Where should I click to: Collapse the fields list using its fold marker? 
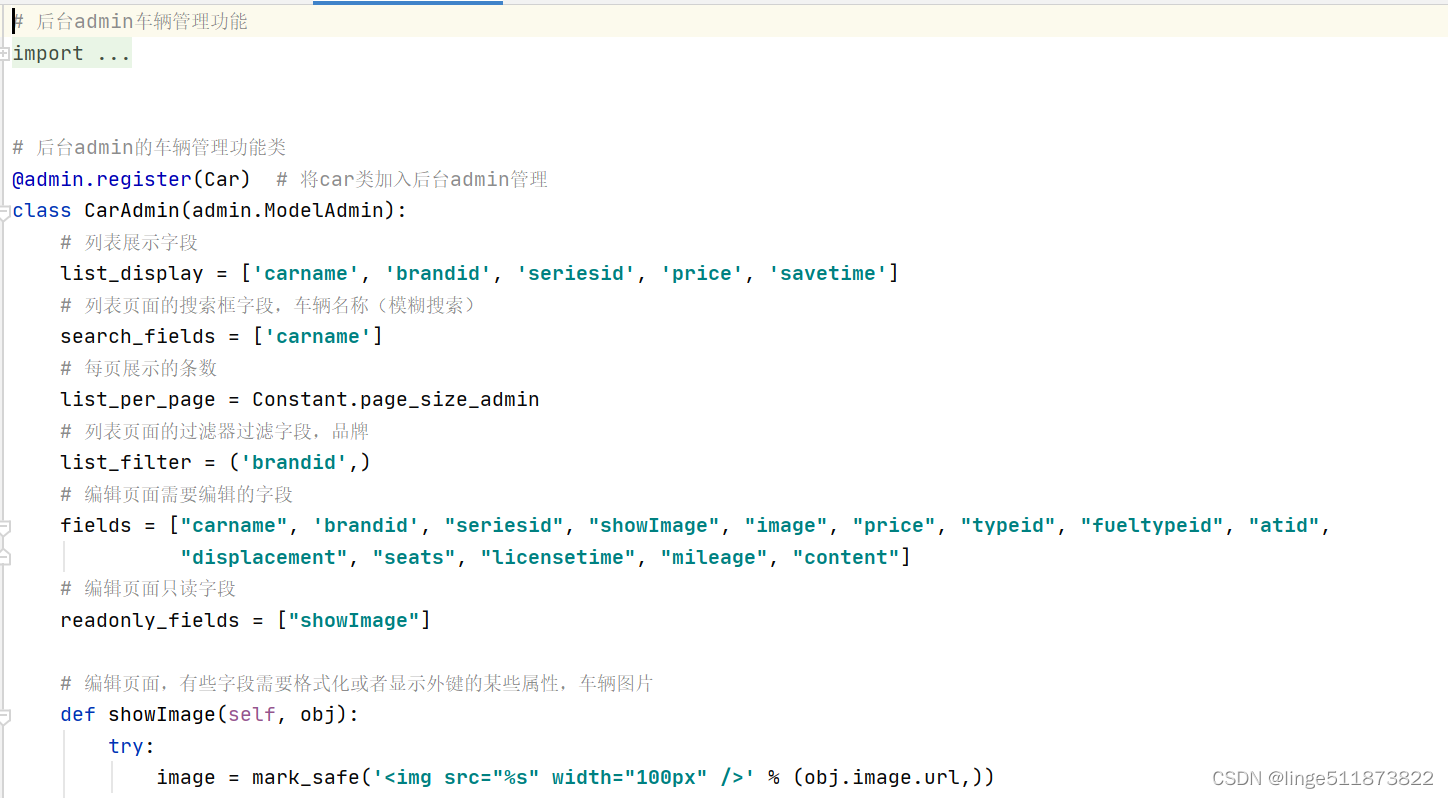click(5, 526)
